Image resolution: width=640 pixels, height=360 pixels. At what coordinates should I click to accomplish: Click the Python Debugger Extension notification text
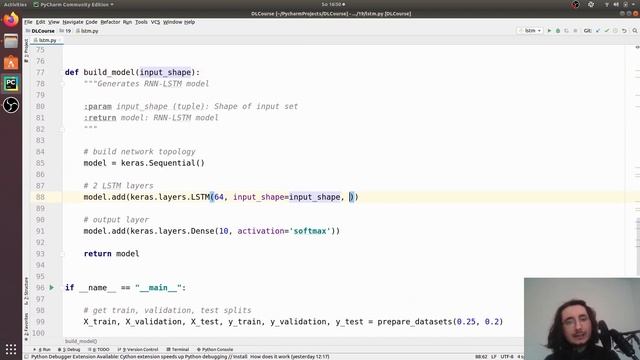coord(180,357)
